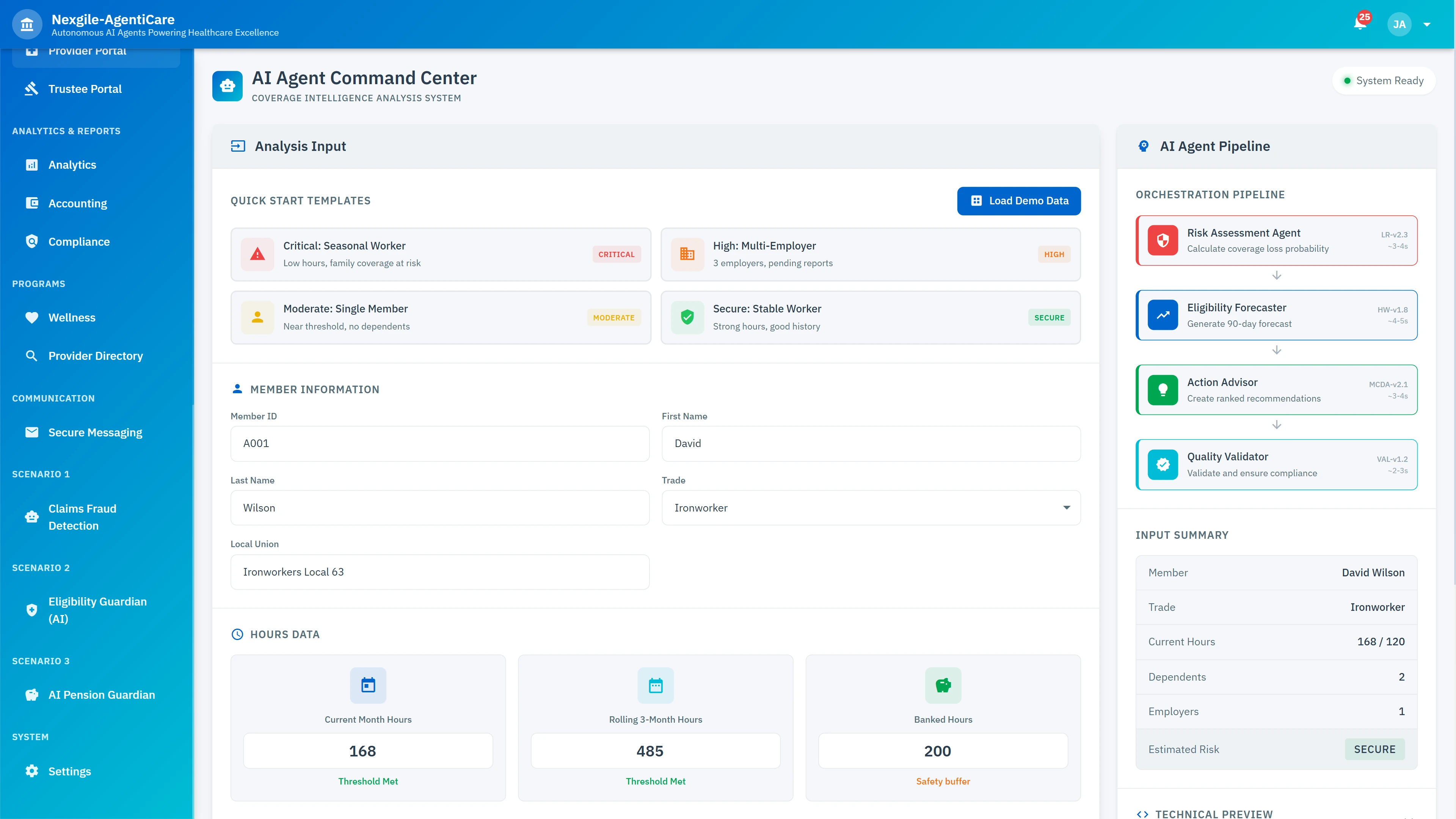Screen dimensions: 1456x819
Task: Switch to the Trustee Portal
Action: click(x=85, y=89)
